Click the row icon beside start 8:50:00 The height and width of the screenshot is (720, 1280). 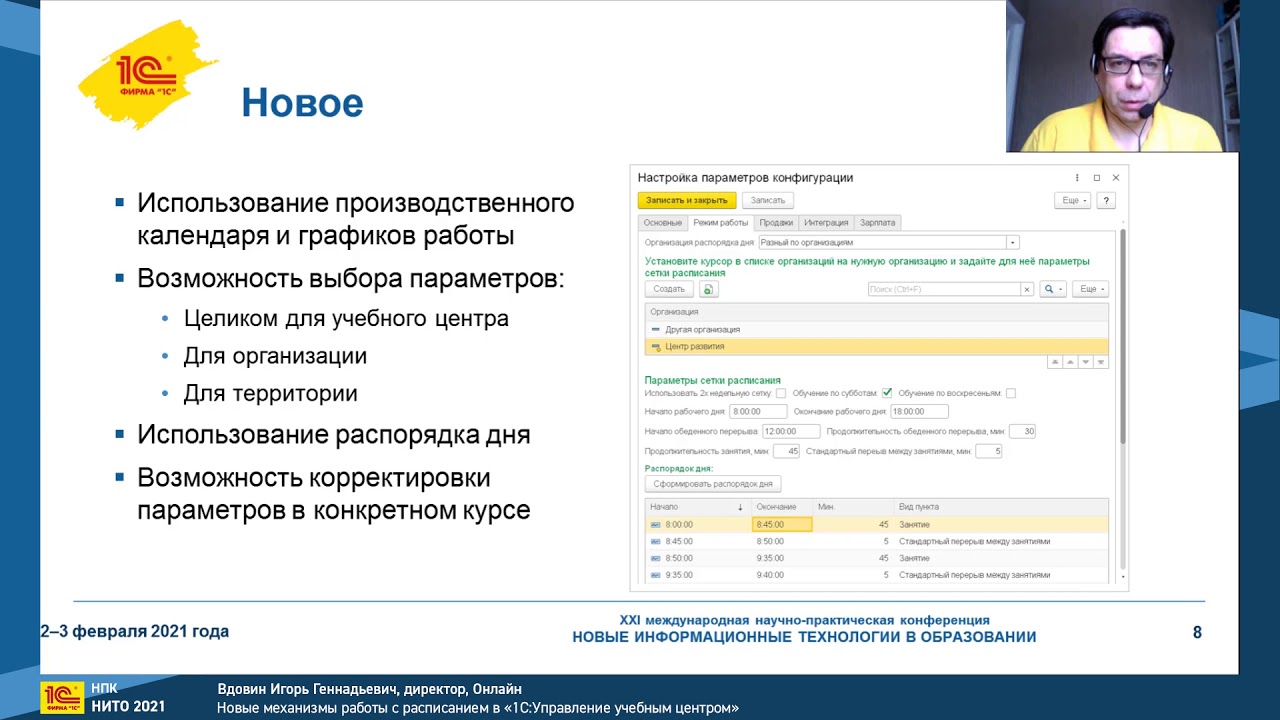[656, 558]
